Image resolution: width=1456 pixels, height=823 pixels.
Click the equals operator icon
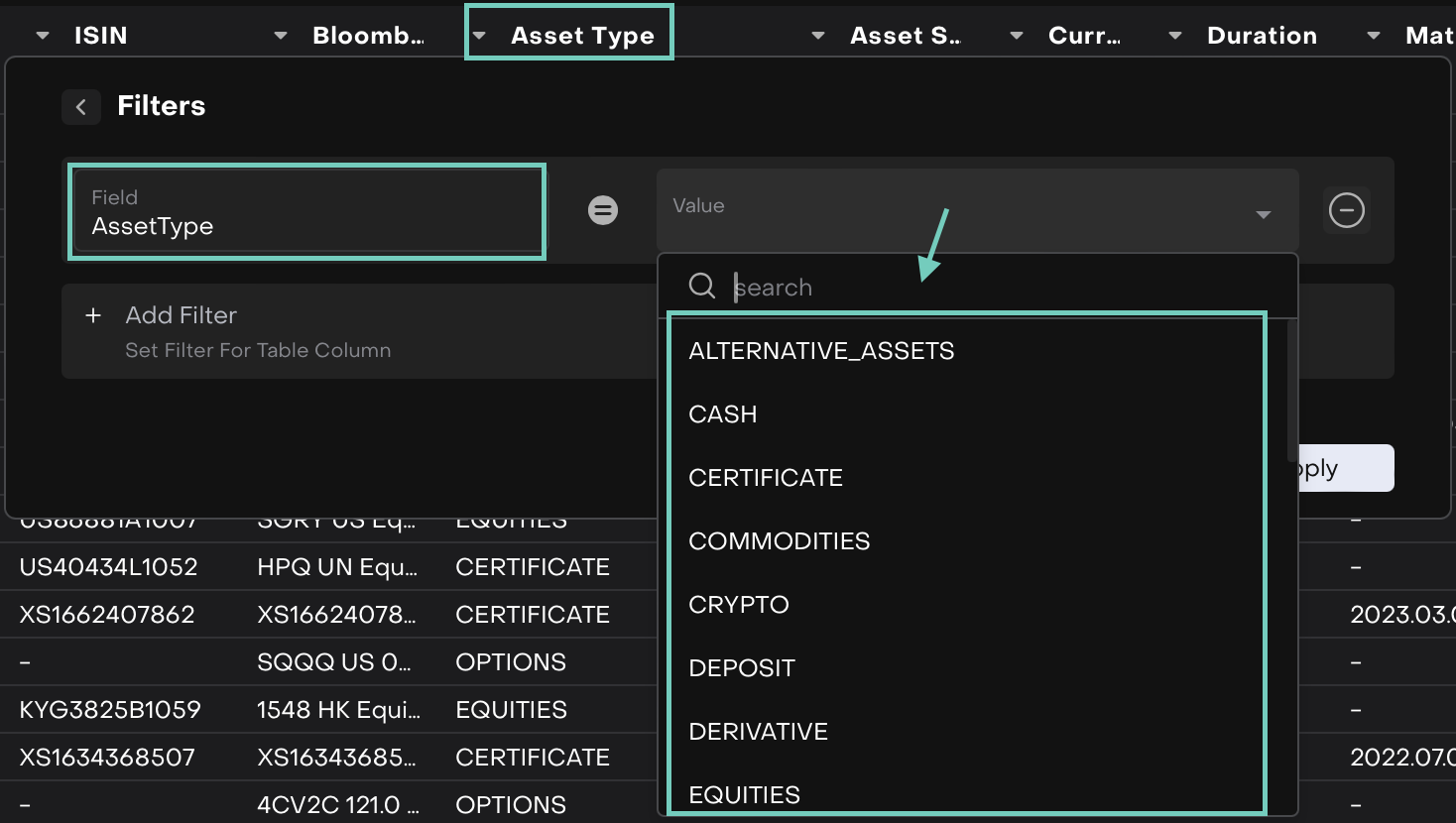603,210
